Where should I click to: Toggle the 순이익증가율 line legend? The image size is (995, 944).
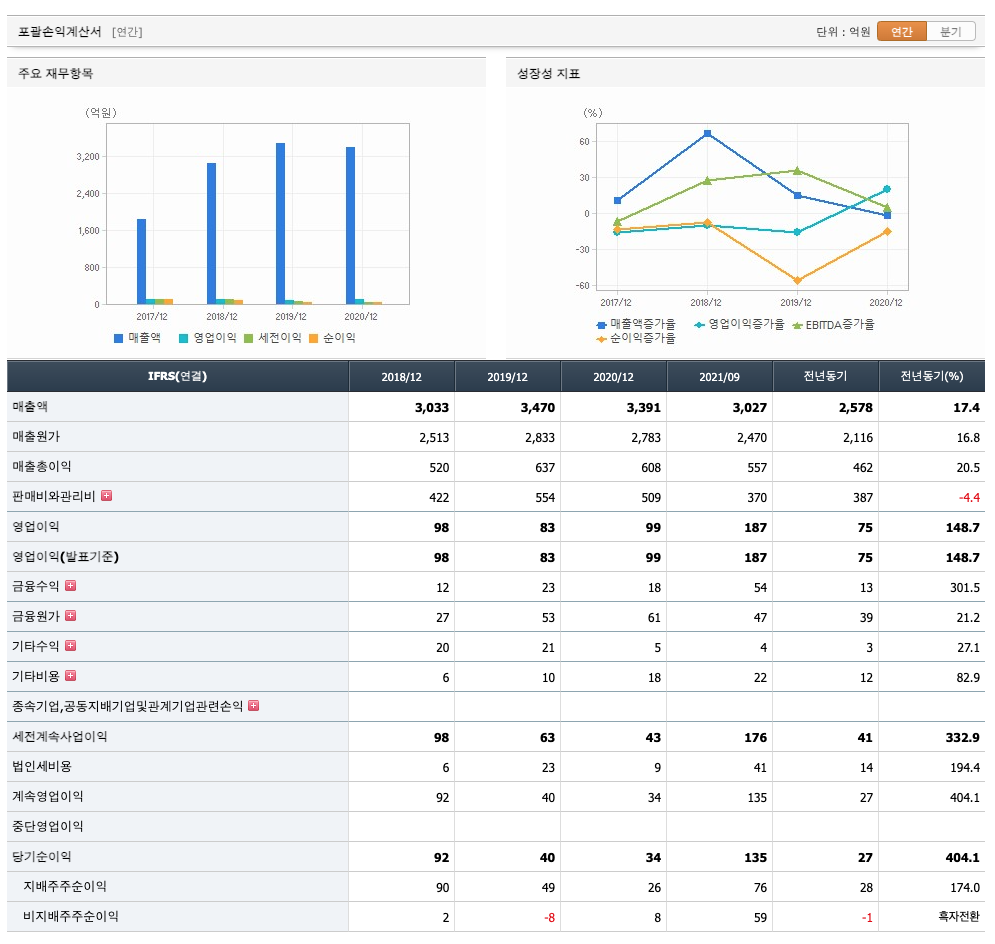pyautogui.click(x=636, y=339)
